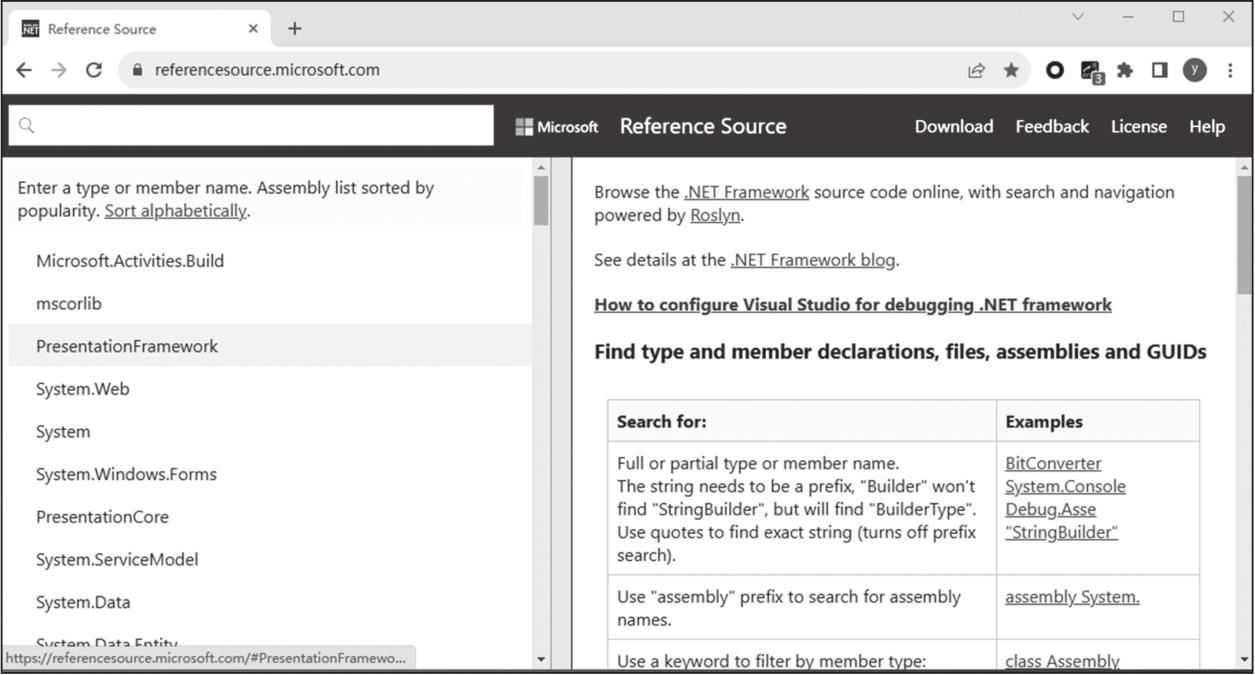Maximize the browser window
Screen dimensions: 1255x675
(1179, 16)
